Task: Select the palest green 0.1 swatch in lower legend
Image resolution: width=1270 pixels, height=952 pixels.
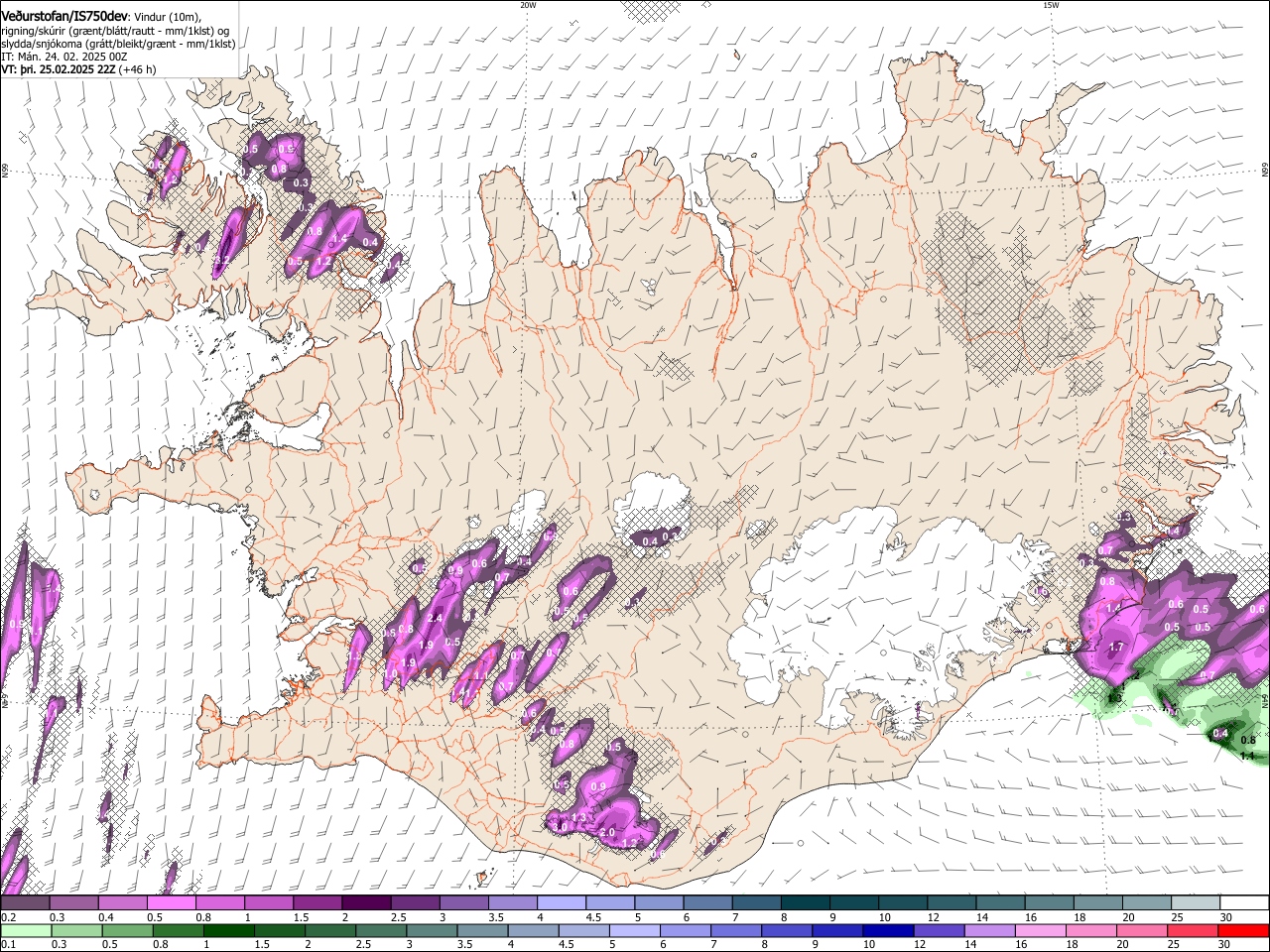Action: click(26, 931)
